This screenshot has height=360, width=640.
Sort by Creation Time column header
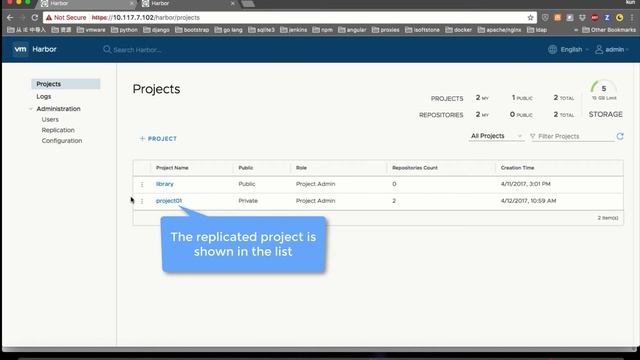pos(517,168)
